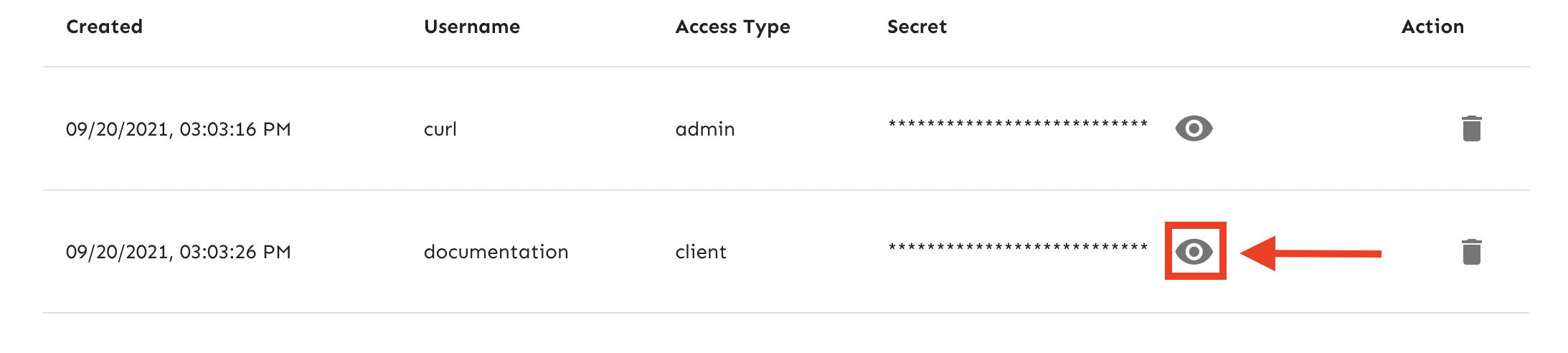Reveal the secret for the documentation user

(x=1194, y=251)
